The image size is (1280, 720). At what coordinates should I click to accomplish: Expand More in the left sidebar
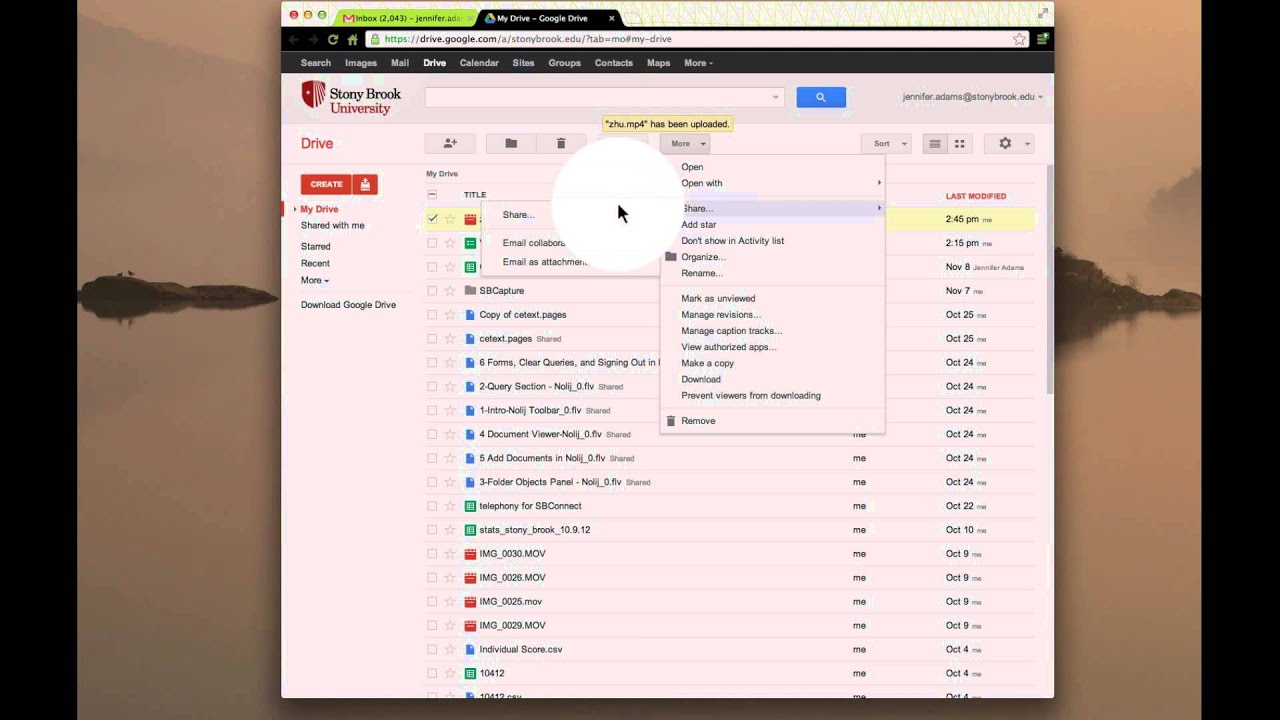pyautogui.click(x=315, y=281)
